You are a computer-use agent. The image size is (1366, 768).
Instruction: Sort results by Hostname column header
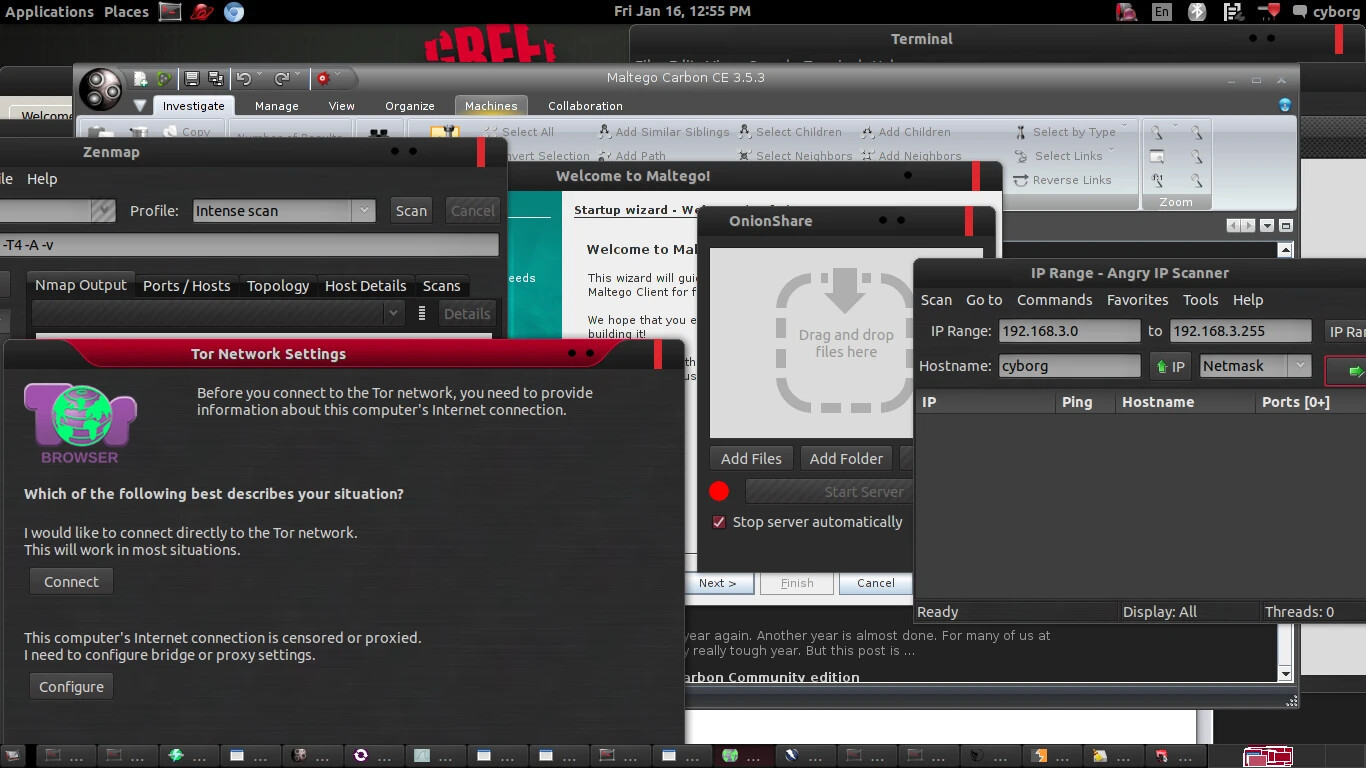1185,402
